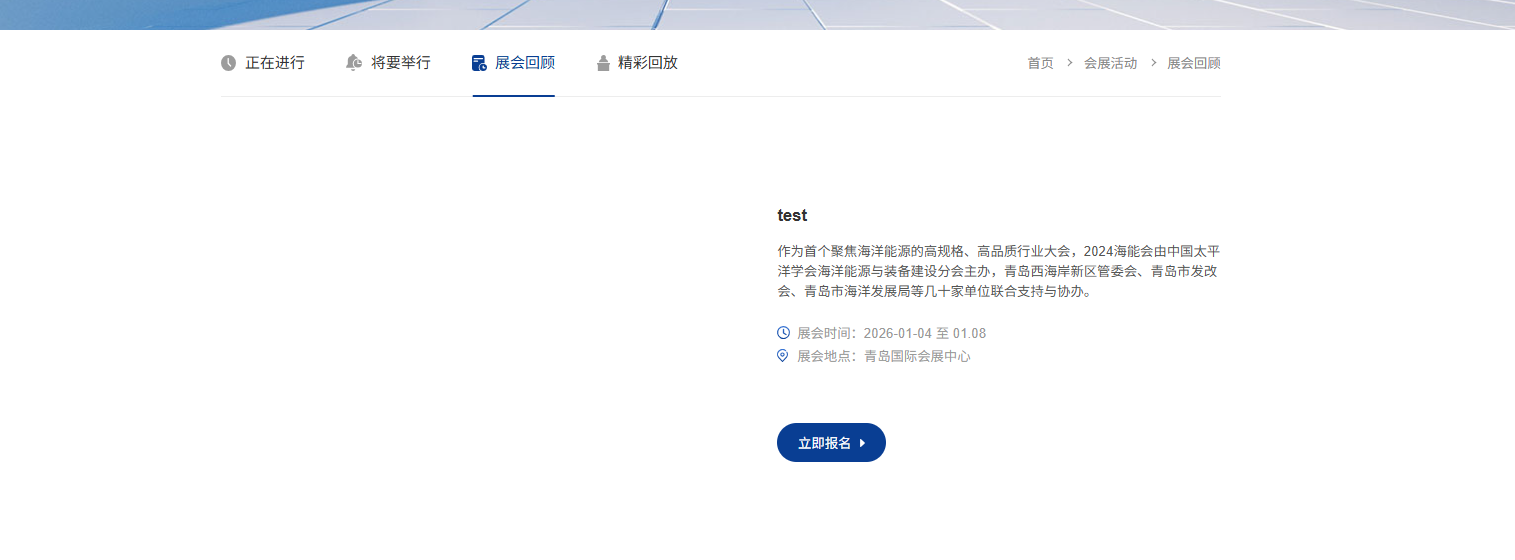Click the 立即报名 register button
The image size is (1515, 560).
click(x=831, y=443)
